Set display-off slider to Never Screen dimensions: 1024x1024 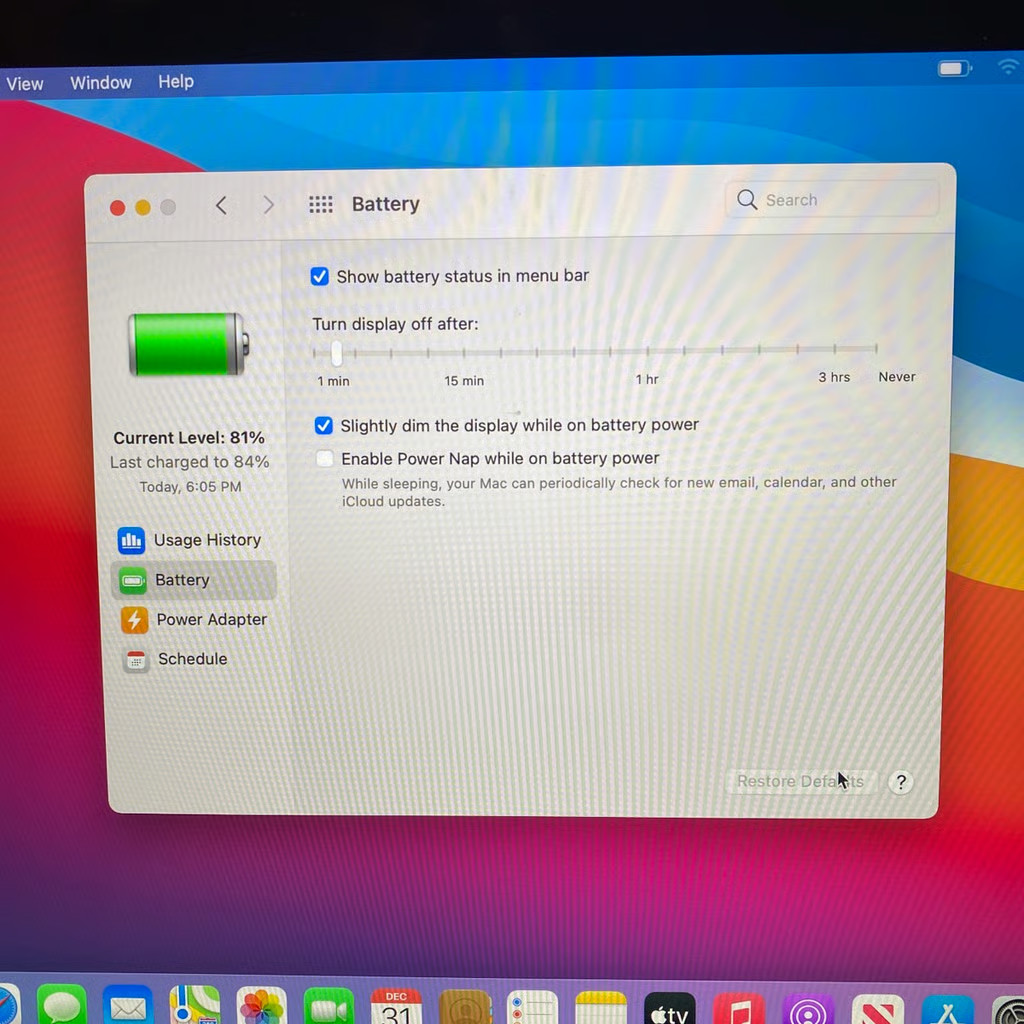(876, 349)
